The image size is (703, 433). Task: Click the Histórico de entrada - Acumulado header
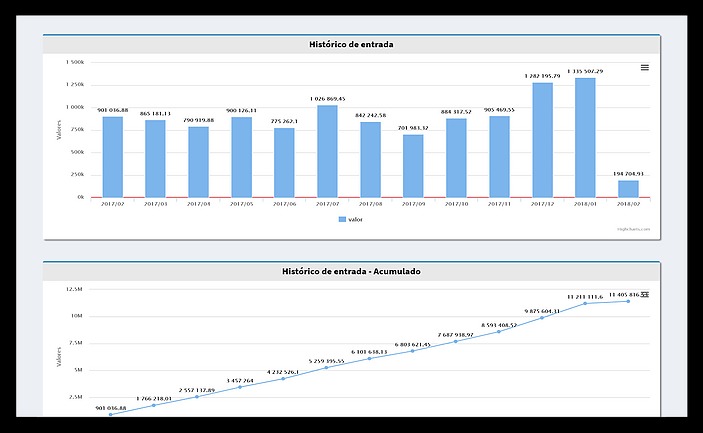(x=351, y=271)
